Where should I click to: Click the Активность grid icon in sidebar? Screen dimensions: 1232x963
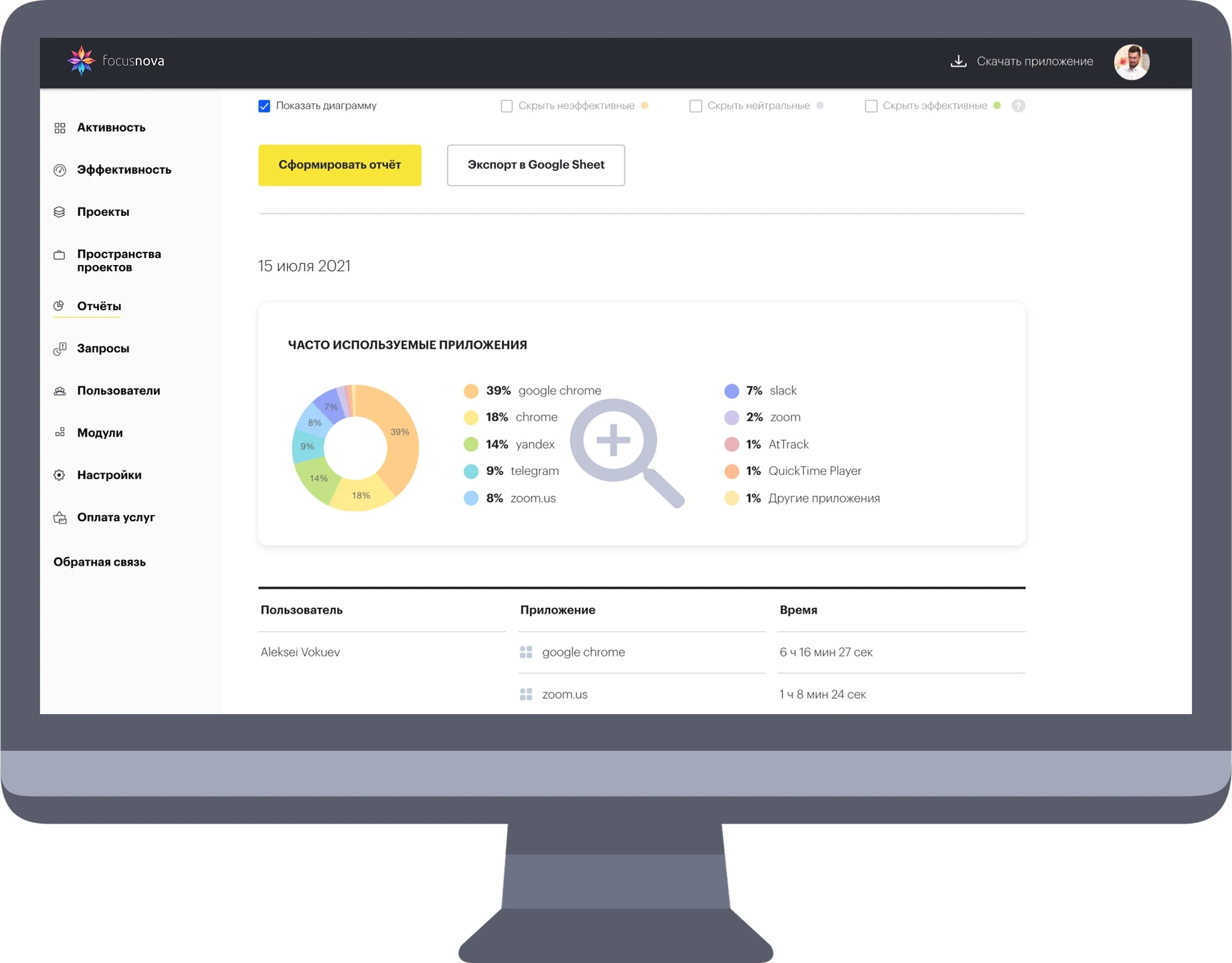point(59,128)
